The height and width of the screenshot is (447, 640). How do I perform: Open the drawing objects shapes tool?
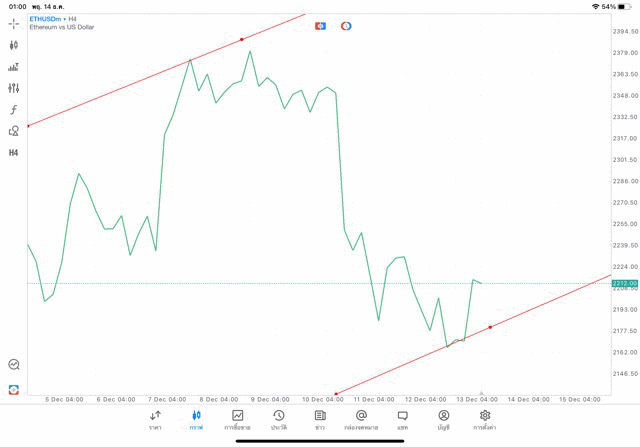coord(14,131)
